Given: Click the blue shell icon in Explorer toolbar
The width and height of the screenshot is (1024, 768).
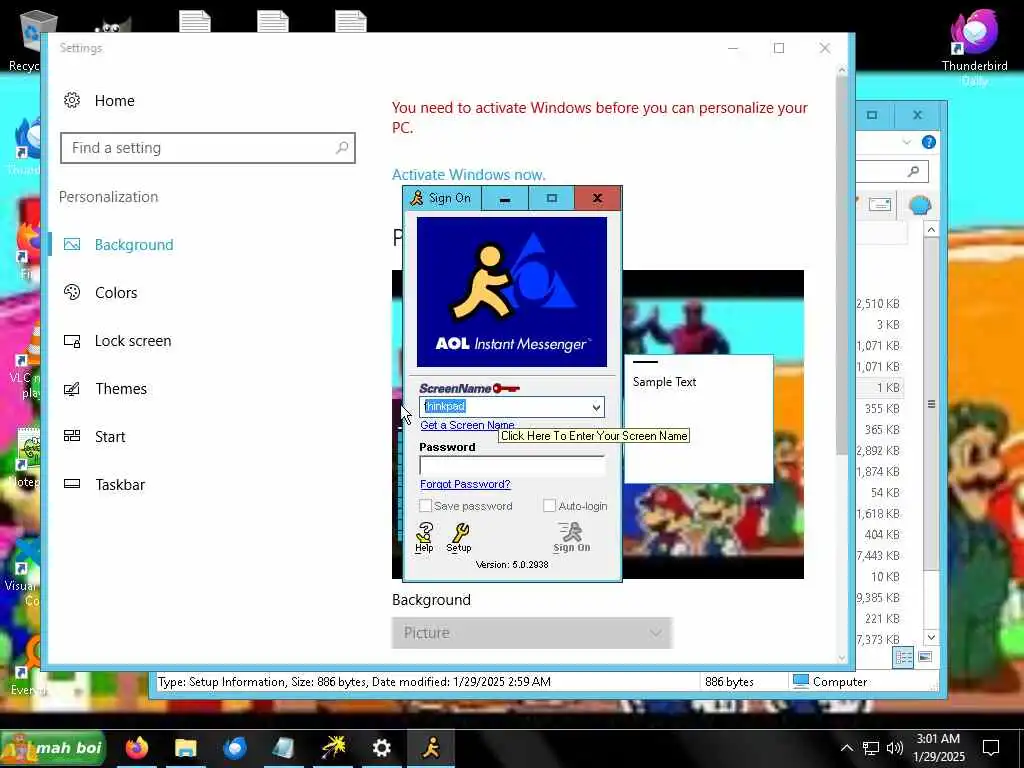Looking at the screenshot, I should click(920, 206).
